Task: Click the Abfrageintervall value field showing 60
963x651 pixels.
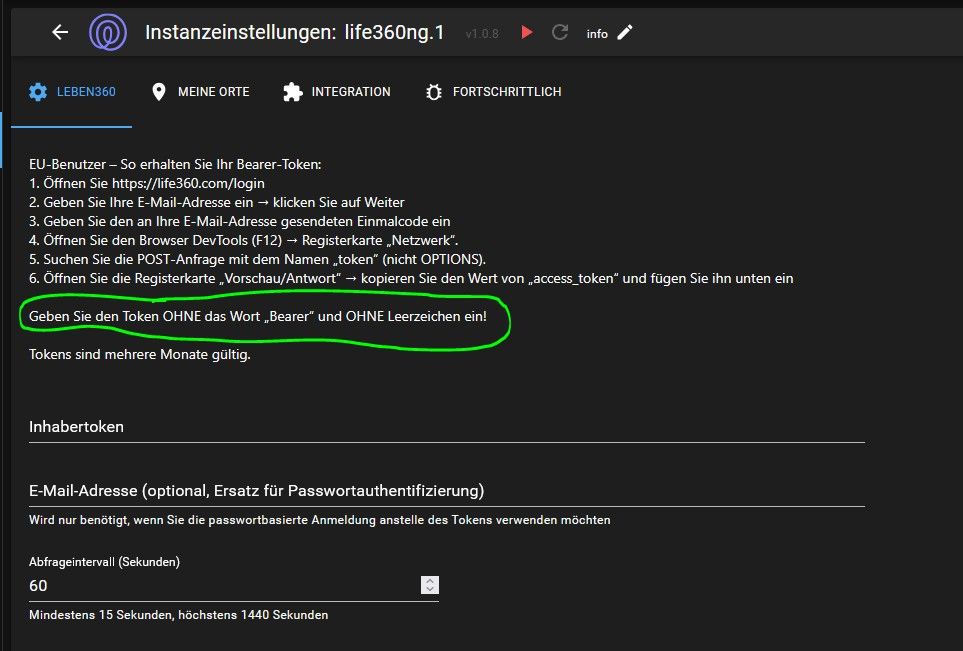Action: 224,586
